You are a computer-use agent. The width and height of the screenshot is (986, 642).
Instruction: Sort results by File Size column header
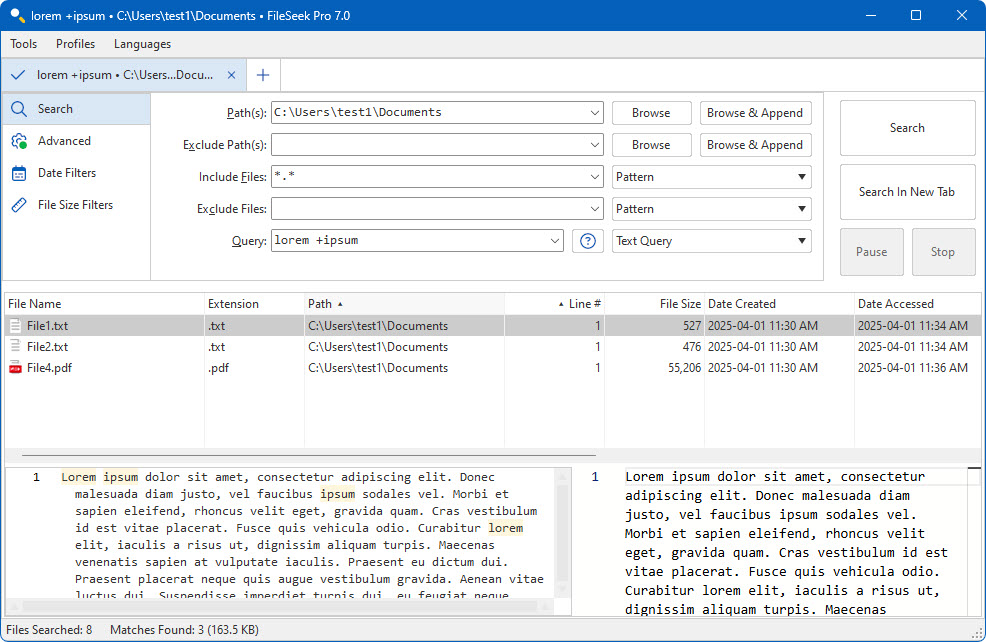679,304
